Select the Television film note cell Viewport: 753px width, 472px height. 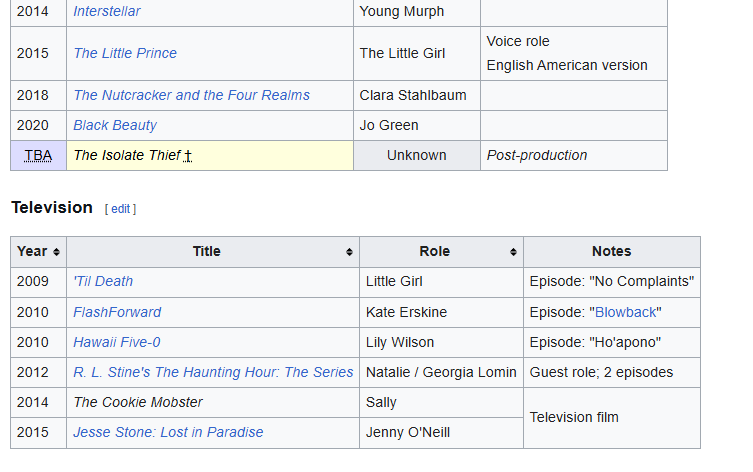pos(612,417)
